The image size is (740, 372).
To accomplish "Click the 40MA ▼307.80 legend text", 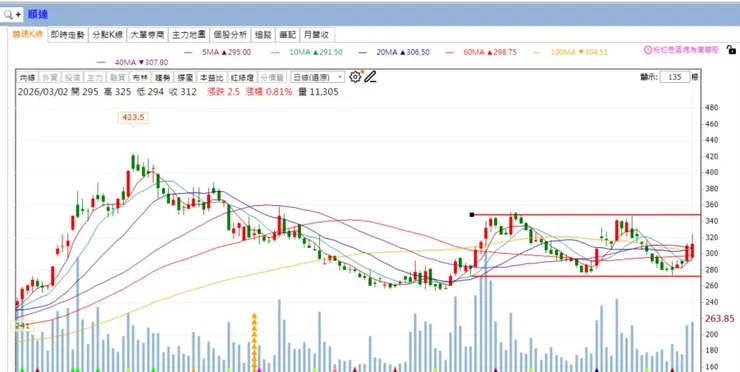I will coord(141,62).
